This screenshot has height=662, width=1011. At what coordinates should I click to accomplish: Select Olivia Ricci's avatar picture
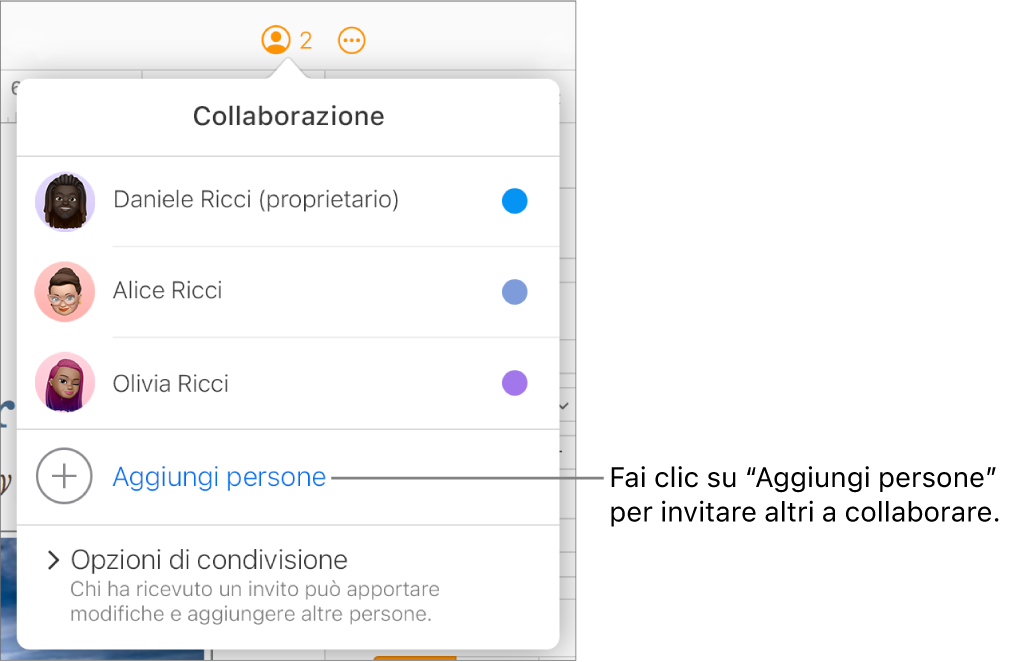(64, 383)
